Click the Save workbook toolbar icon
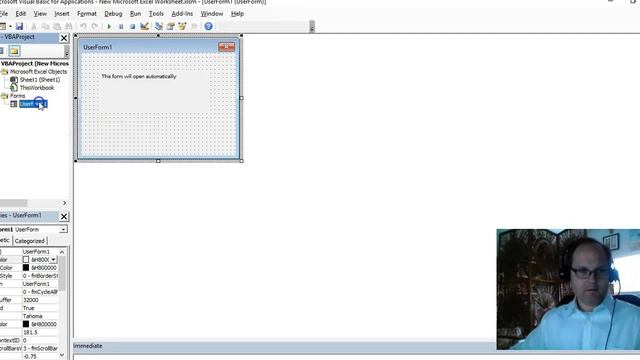640x360 pixels. (x=19, y=27)
